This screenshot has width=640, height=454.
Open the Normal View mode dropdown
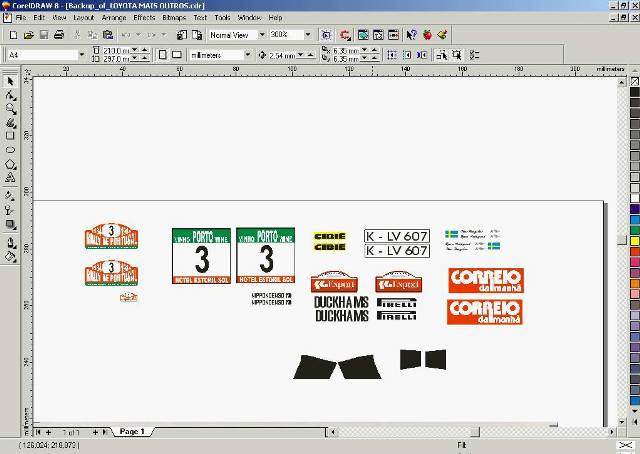click(262, 35)
